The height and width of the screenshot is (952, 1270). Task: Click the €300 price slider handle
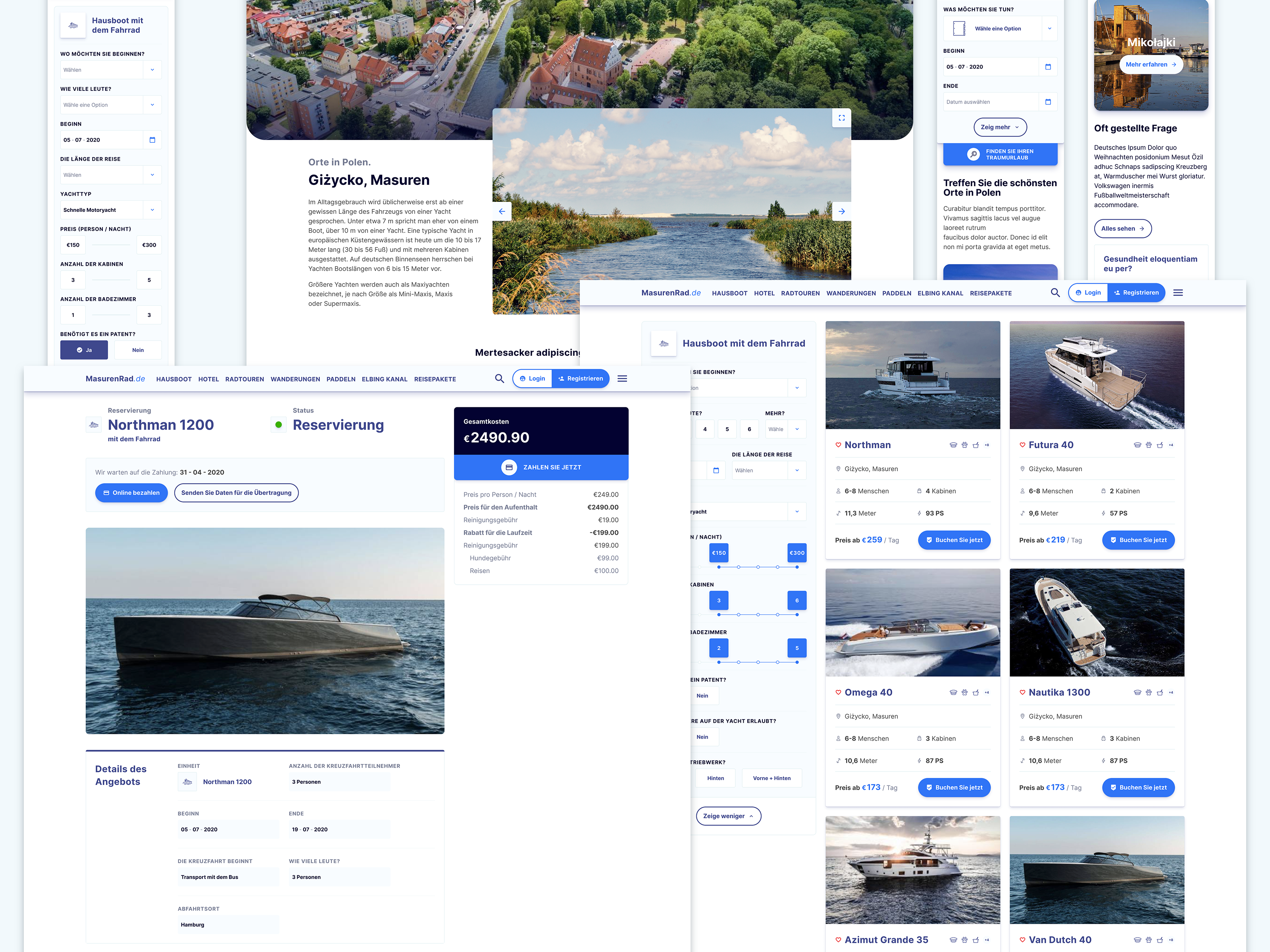pyautogui.click(x=797, y=553)
